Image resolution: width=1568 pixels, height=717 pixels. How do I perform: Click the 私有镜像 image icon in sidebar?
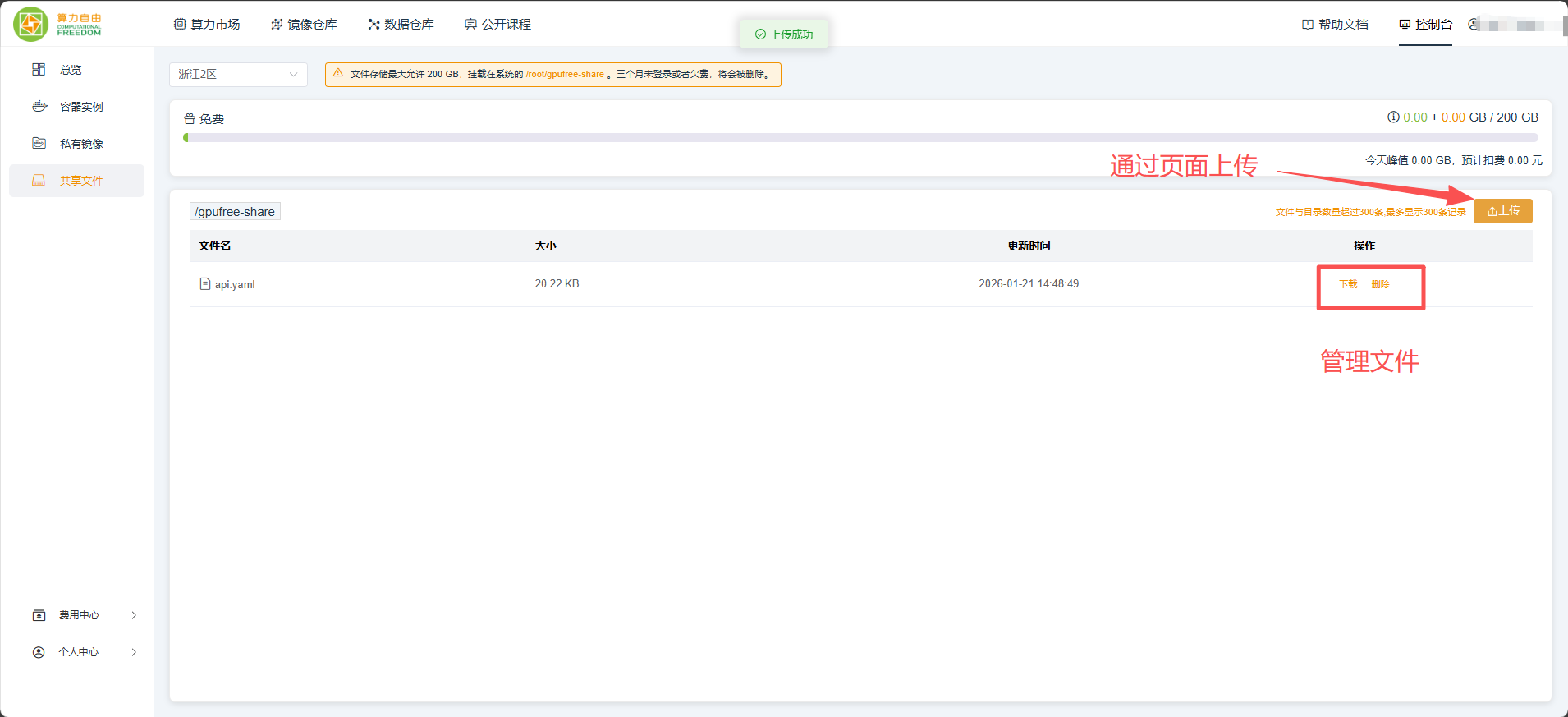(x=39, y=144)
